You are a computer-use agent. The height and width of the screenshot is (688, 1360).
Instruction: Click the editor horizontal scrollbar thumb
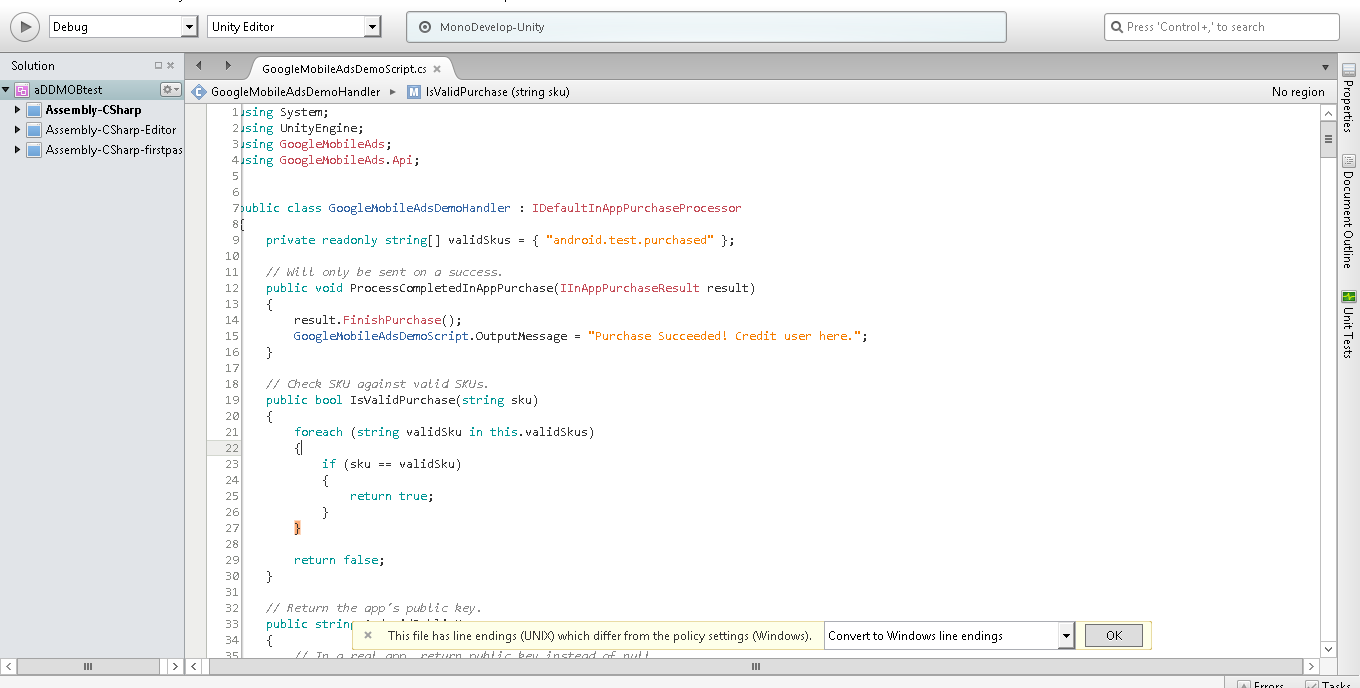pos(756,666)
